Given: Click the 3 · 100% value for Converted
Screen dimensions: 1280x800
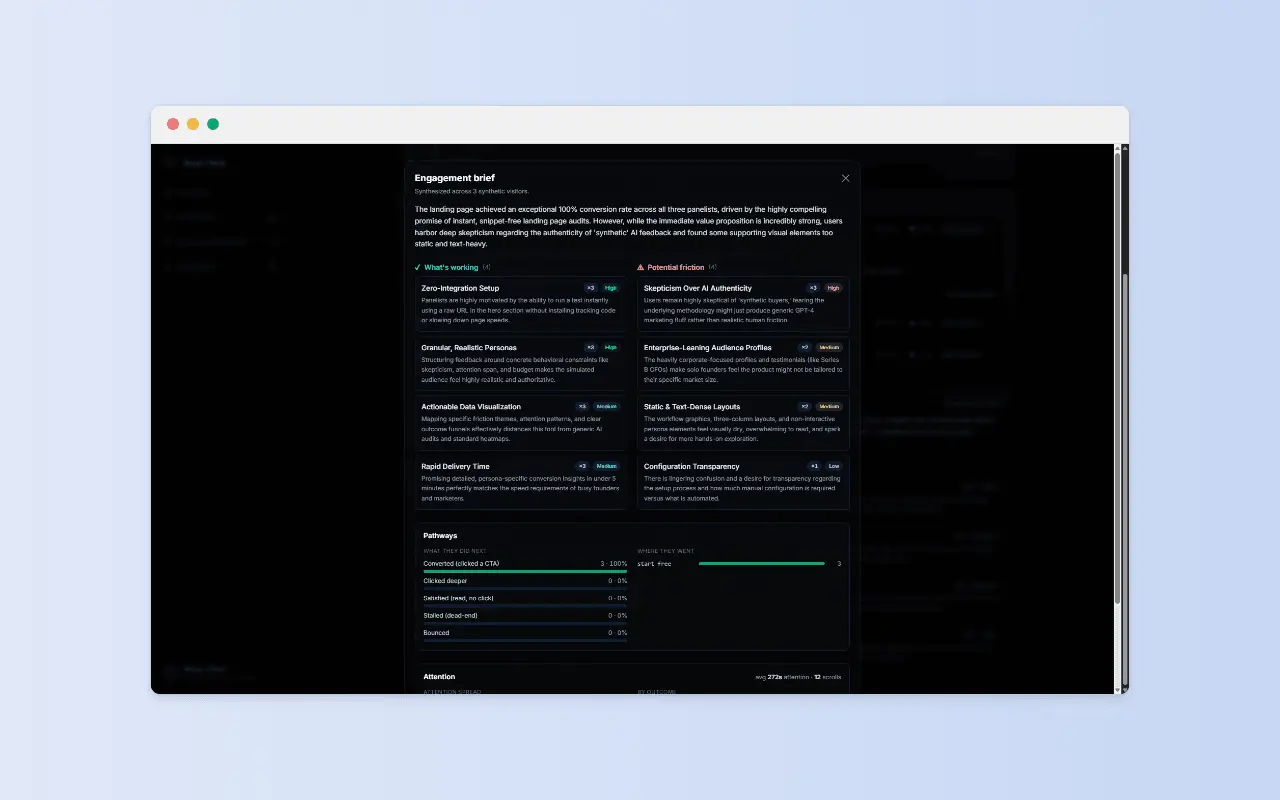Looking at the screenshot, I should click(613, 564).
